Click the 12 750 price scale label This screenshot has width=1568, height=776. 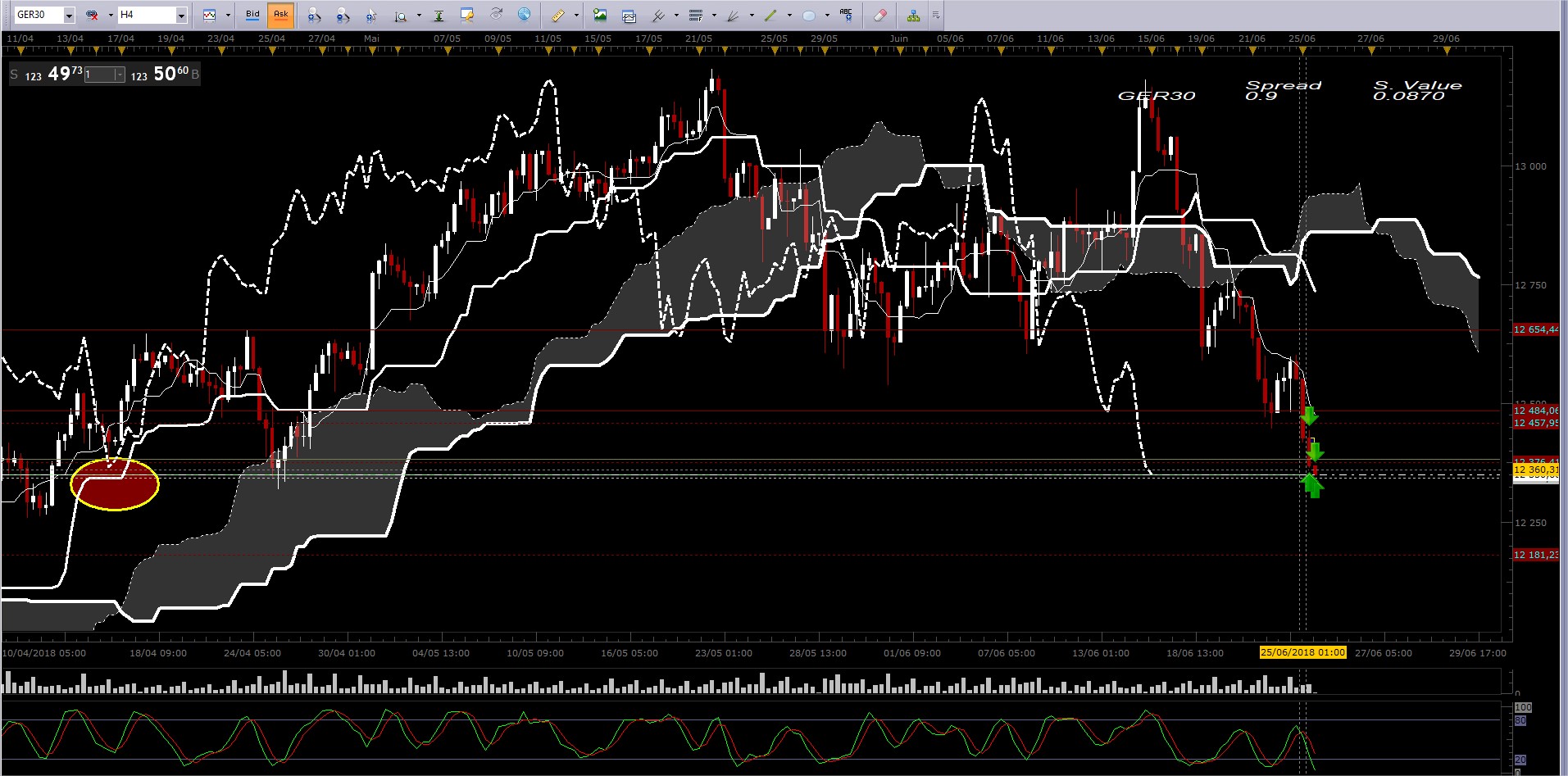pyautogui.click(x=1530, y=285)
